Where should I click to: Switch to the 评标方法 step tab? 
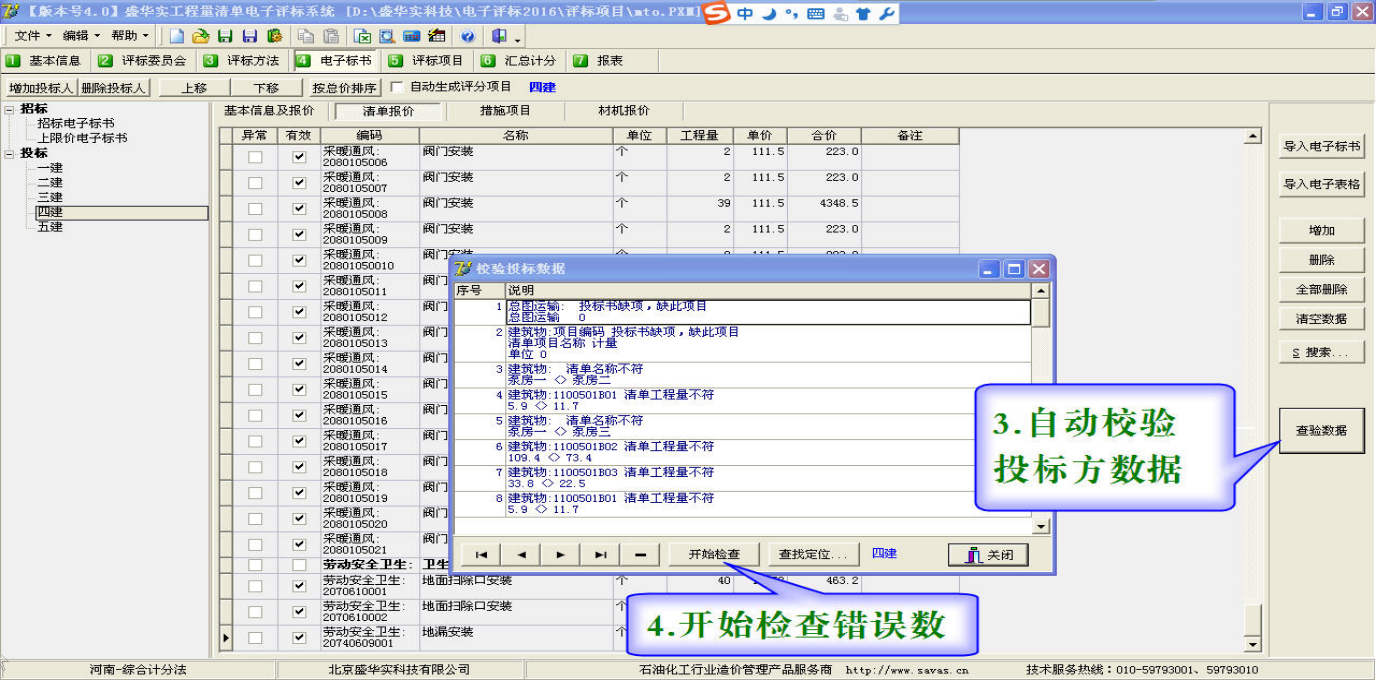(x=243, y=61)
